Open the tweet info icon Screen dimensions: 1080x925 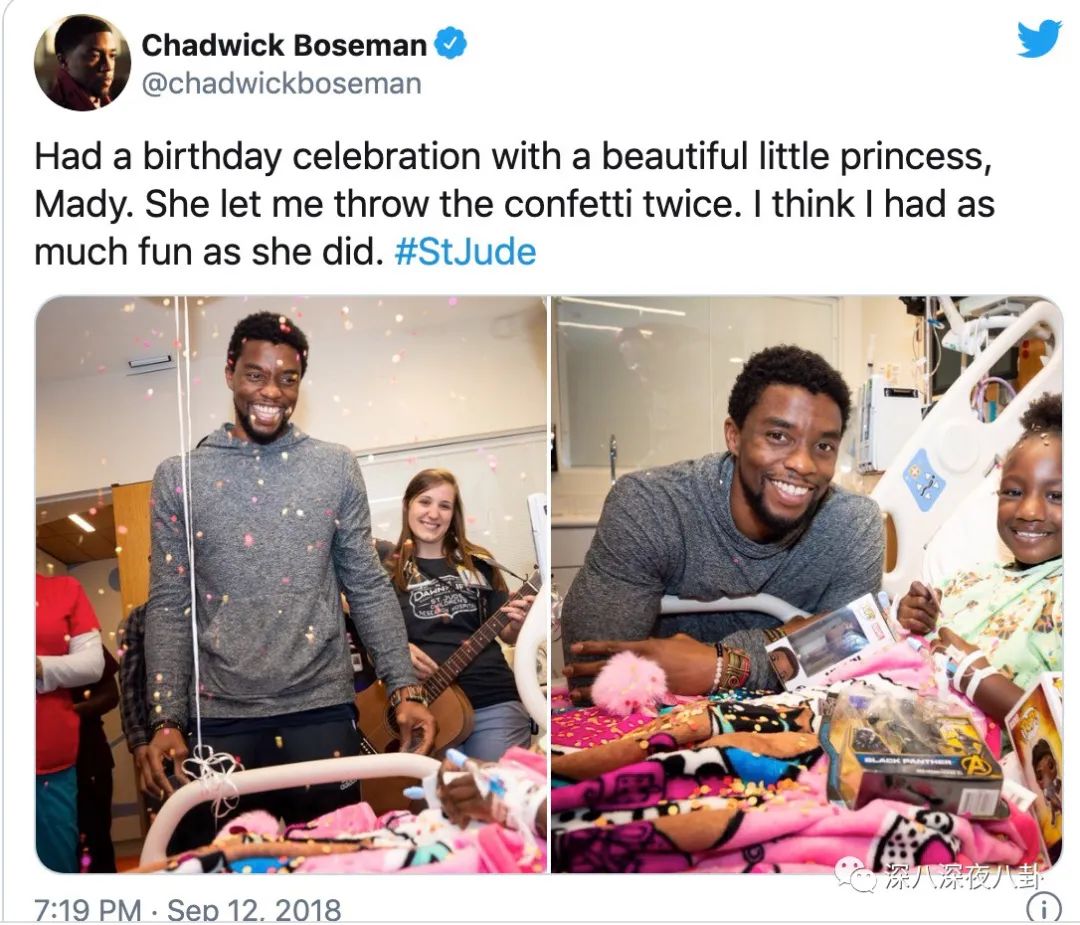(1041, 909)
